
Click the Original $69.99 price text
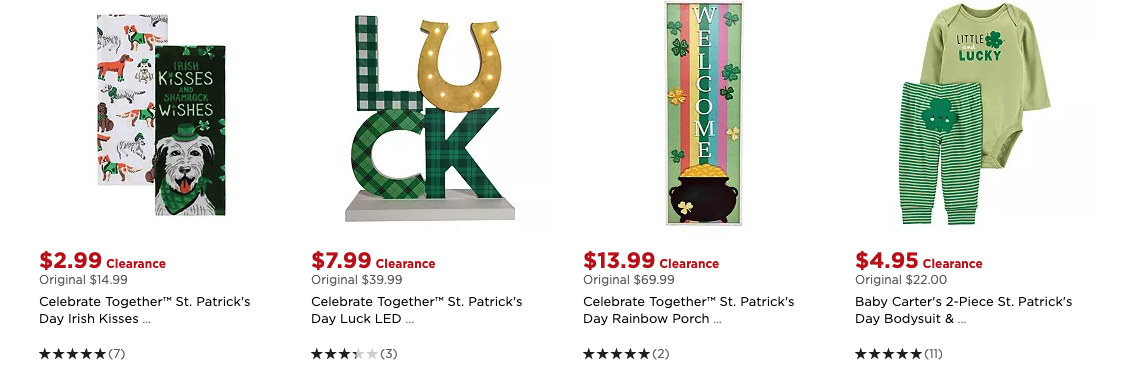click(629, 279)
